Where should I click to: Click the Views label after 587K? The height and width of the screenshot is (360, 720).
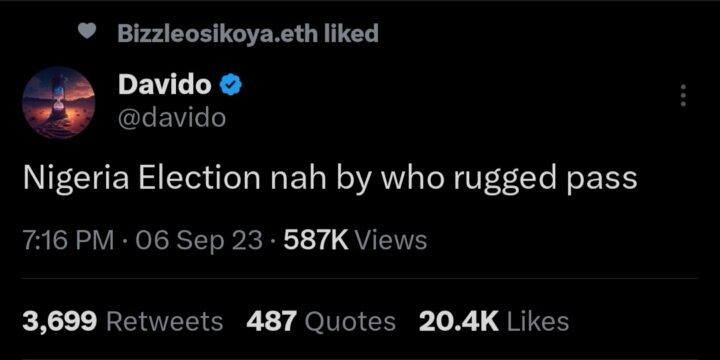[391, 241]
